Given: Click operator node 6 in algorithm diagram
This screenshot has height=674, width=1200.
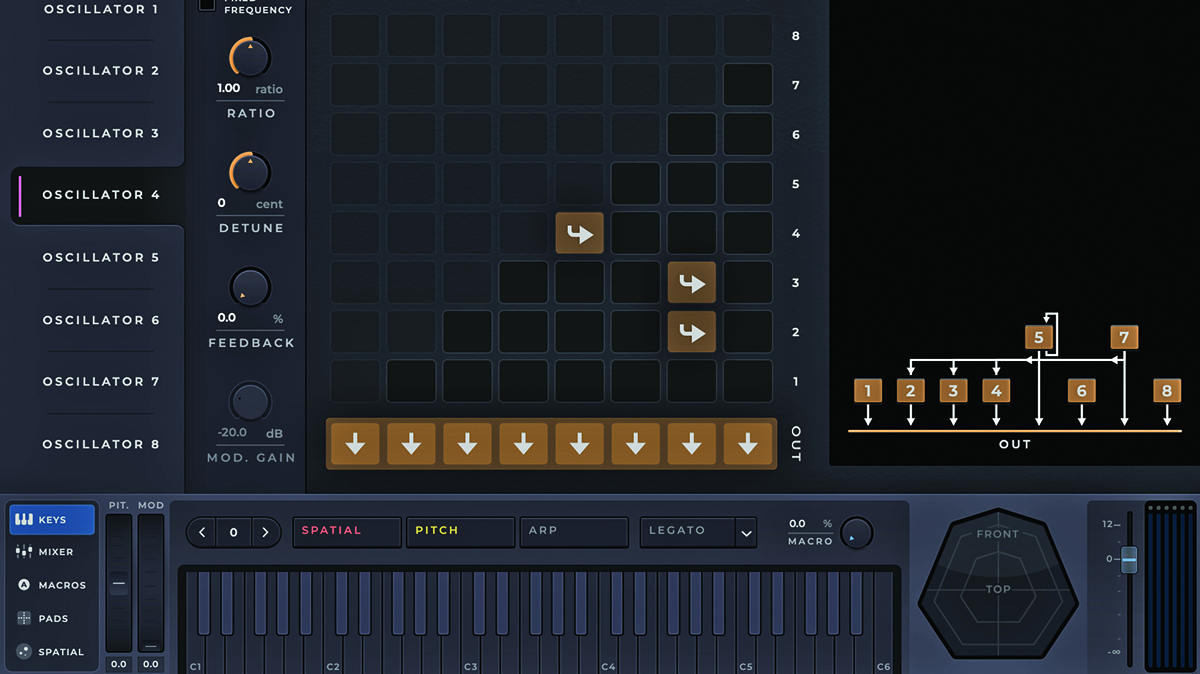Looking at the screenshot, I should click(x=1081, y=391).
